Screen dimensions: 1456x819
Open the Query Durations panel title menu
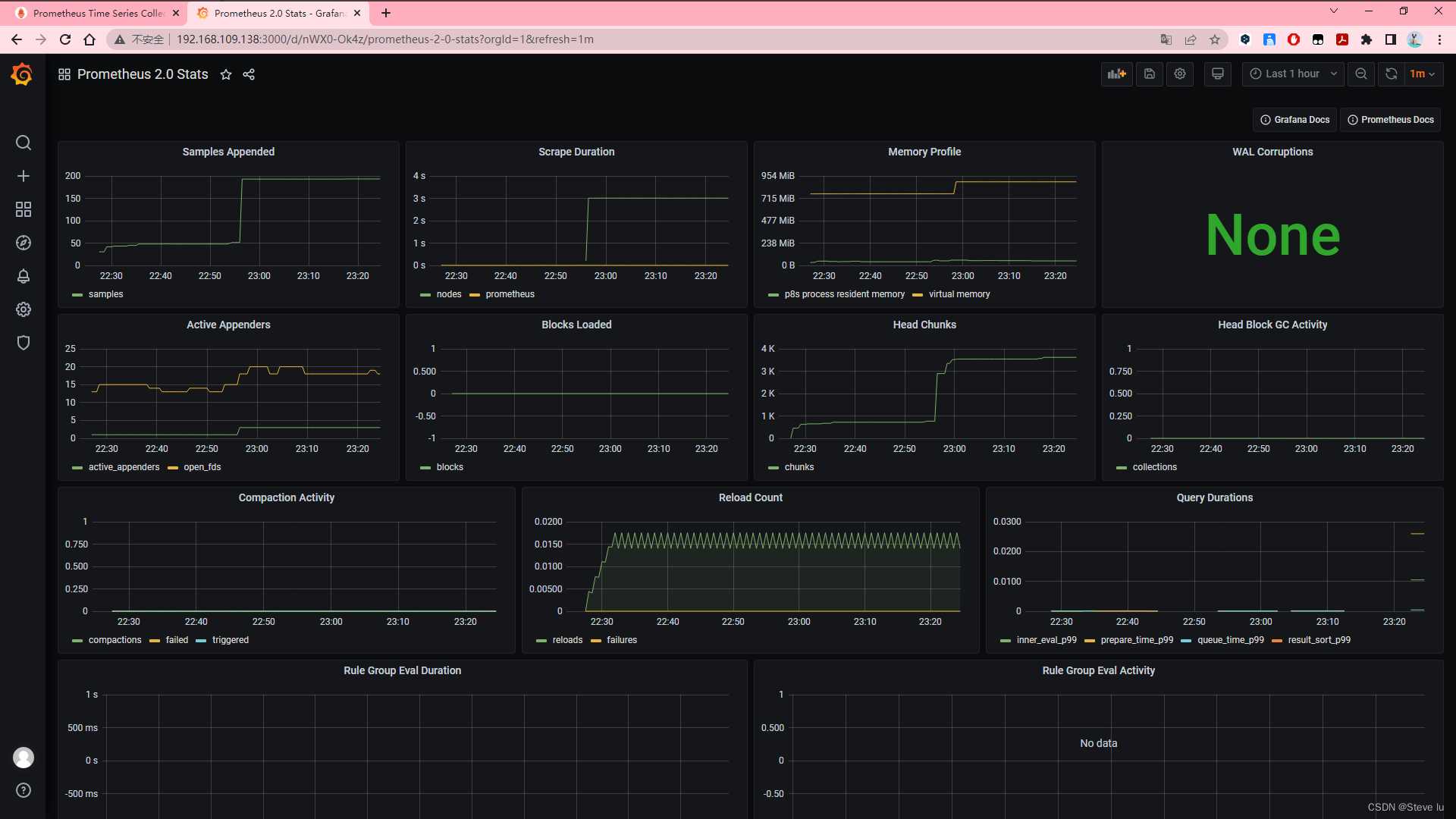click(1215, 497)
